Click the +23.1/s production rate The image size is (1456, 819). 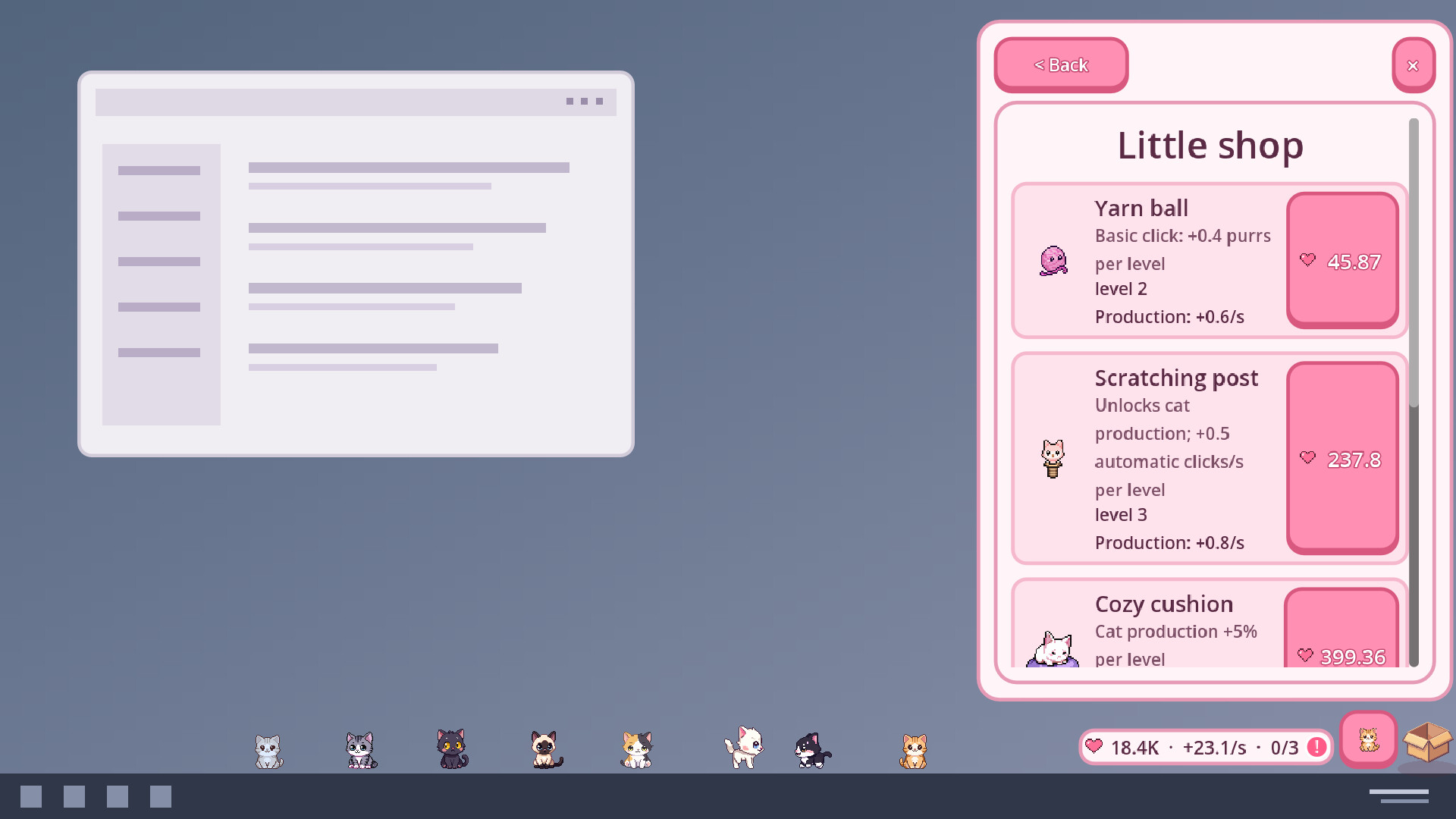pos(1214,748)
